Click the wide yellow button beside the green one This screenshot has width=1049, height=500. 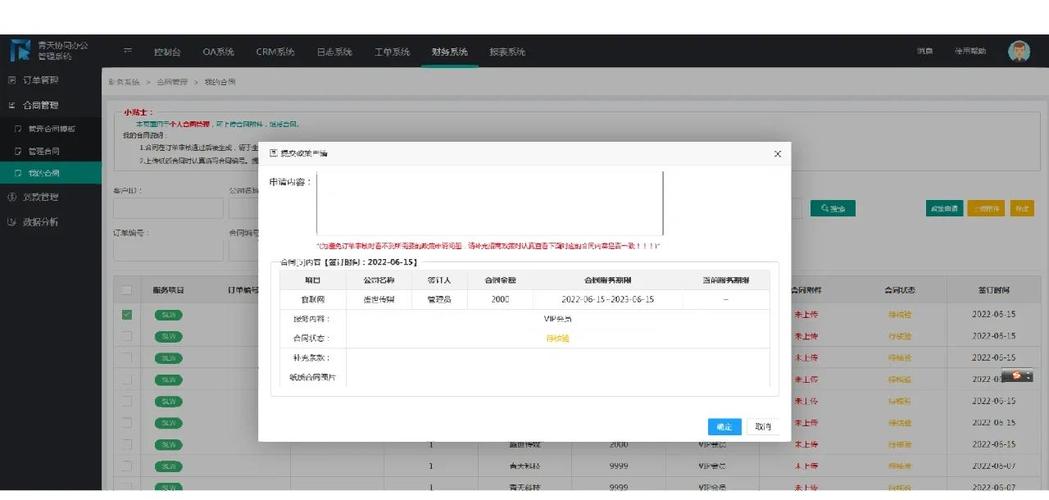point(985,209)
